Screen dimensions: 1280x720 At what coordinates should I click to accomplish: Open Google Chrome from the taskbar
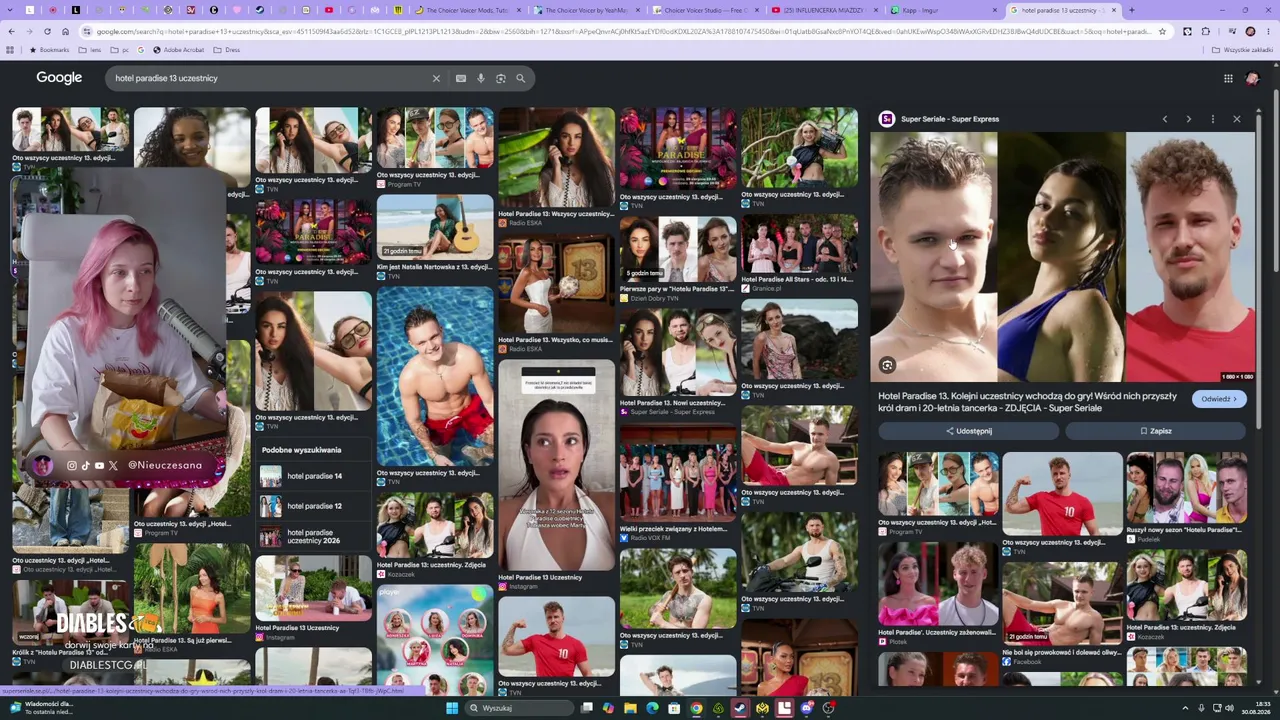pos(696,708)
